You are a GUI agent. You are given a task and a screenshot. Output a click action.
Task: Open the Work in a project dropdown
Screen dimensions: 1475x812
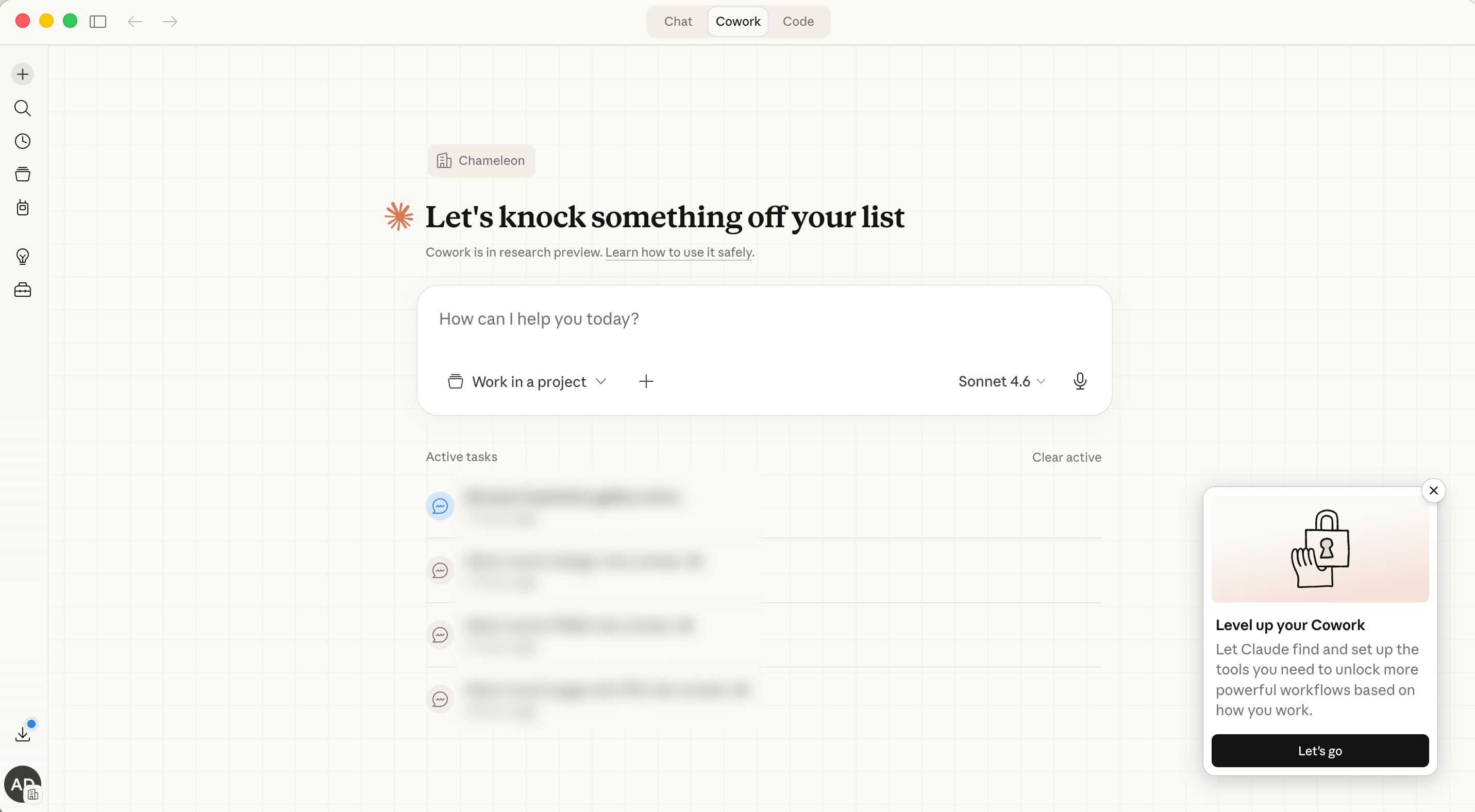(527, 381)
